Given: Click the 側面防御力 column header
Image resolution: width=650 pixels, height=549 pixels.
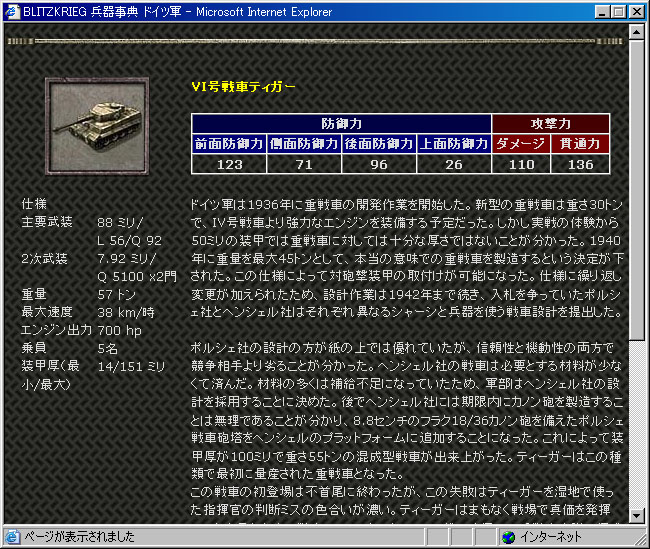Looking at the screenshot, I should 304,143.
